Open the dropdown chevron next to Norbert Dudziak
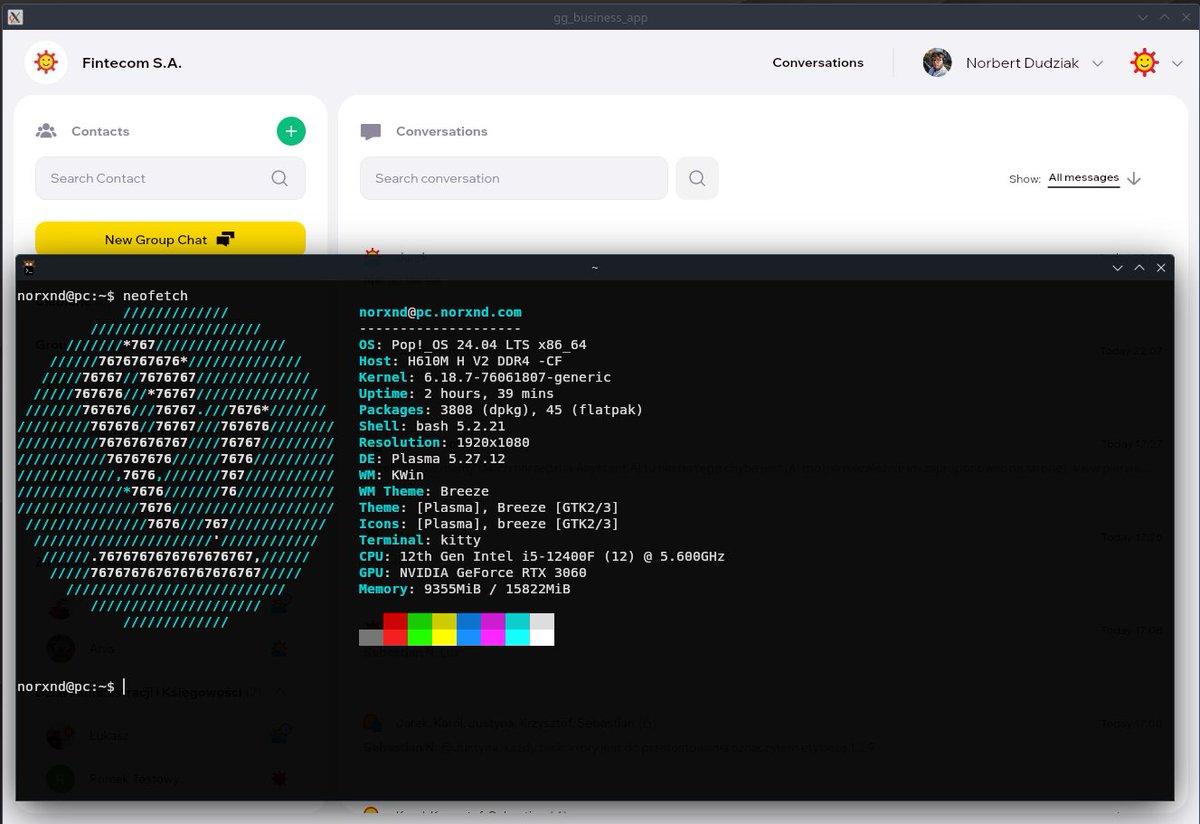1200x824 pixels. [1097, 63]
